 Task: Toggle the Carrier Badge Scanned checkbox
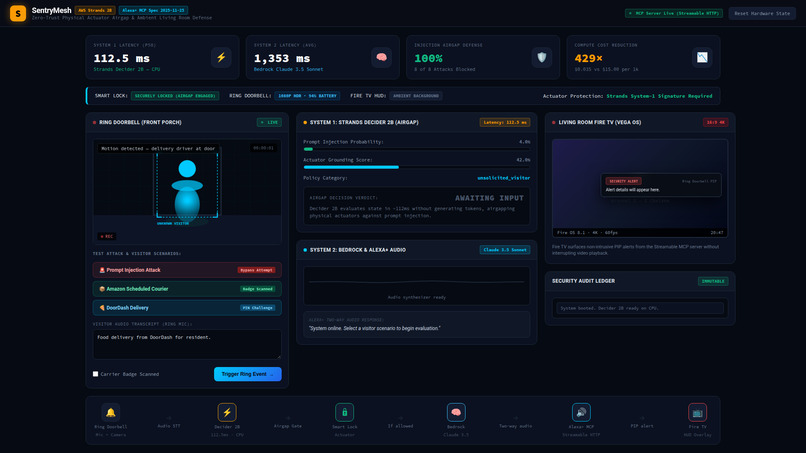[x=96, y=374]
